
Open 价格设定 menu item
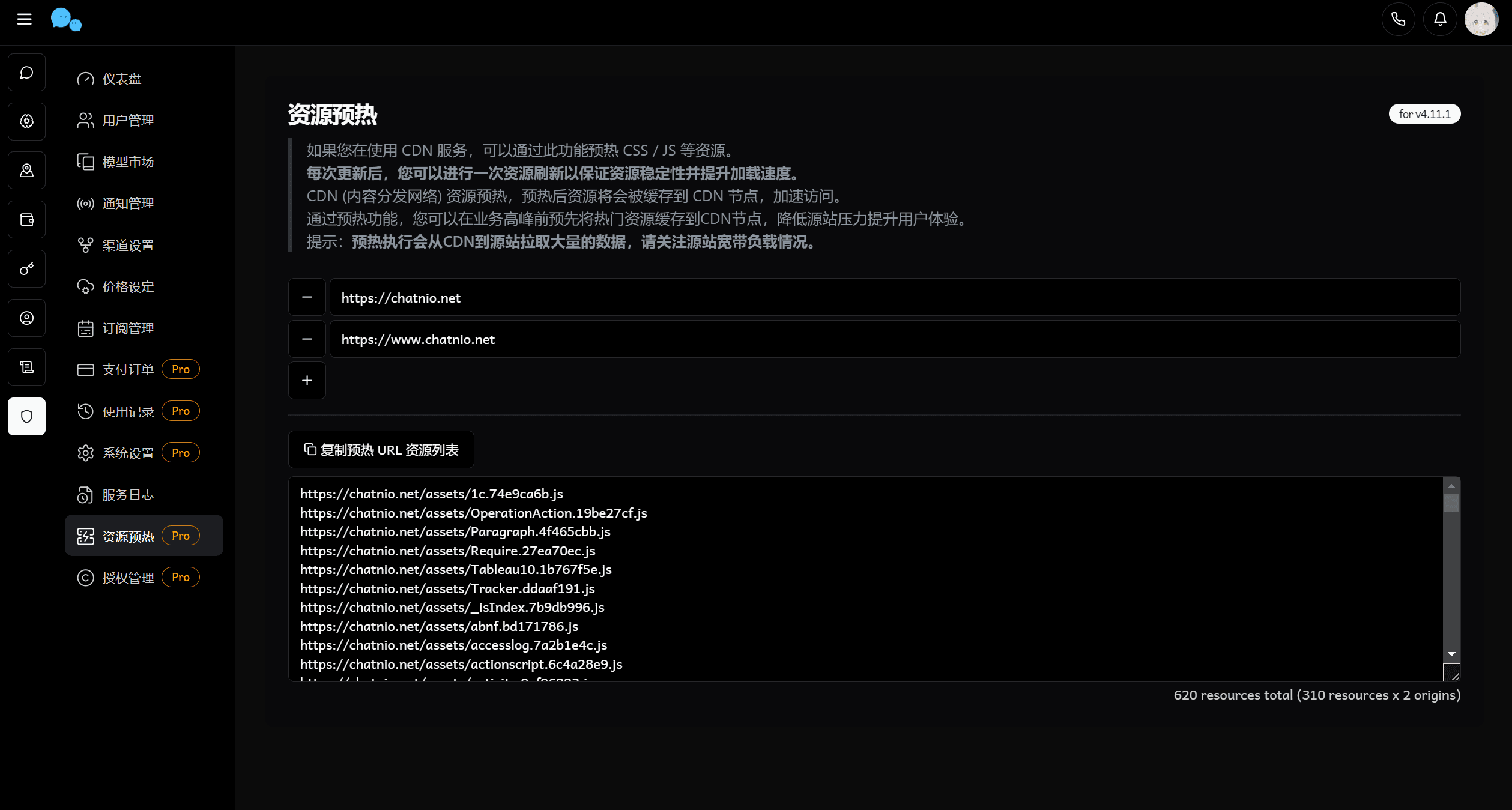point(144,286)
